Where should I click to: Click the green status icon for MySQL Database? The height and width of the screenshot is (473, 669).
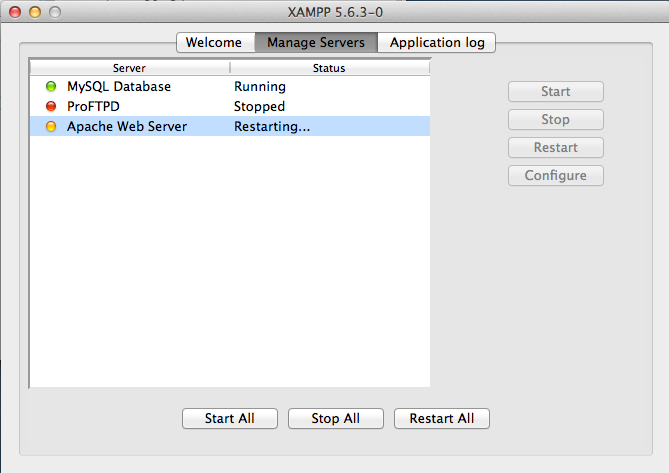coord(51,87)
